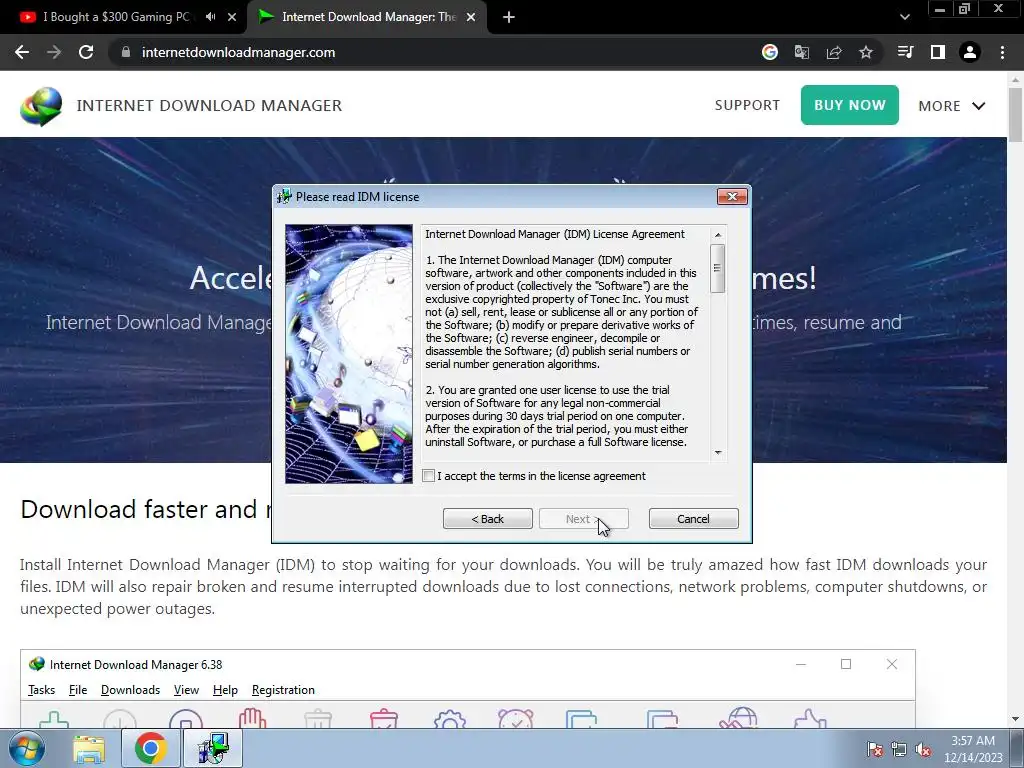Mute the YouTube tab audio icon
The width and height of the screenshot is (1024, 768).
point(210,17)
